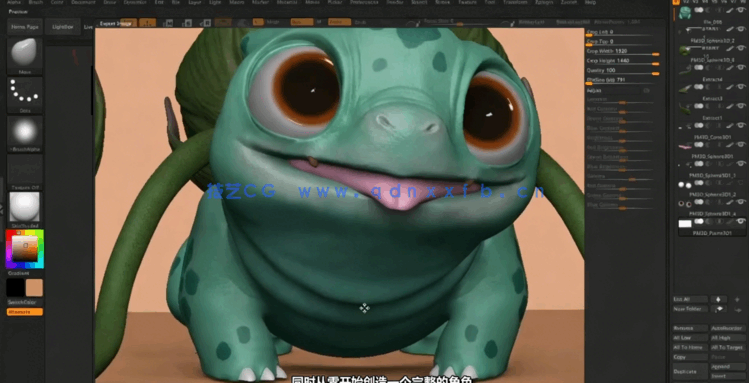Click the All To Home button

tap(690, 348)
